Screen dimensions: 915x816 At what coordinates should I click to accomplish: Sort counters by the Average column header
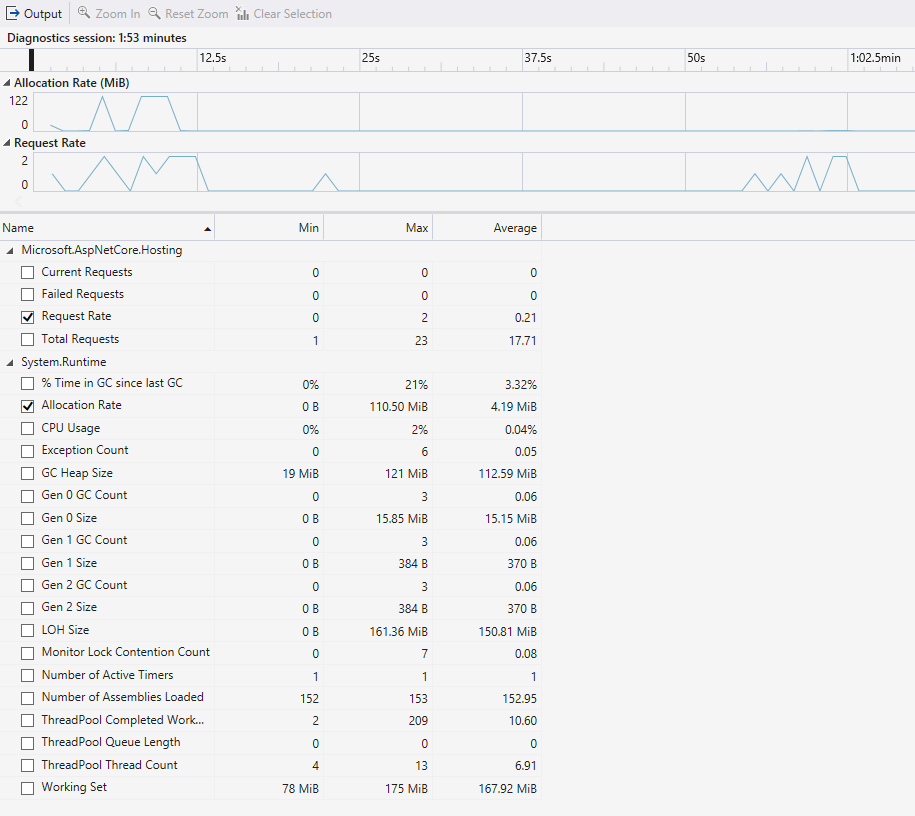(515, 227)
